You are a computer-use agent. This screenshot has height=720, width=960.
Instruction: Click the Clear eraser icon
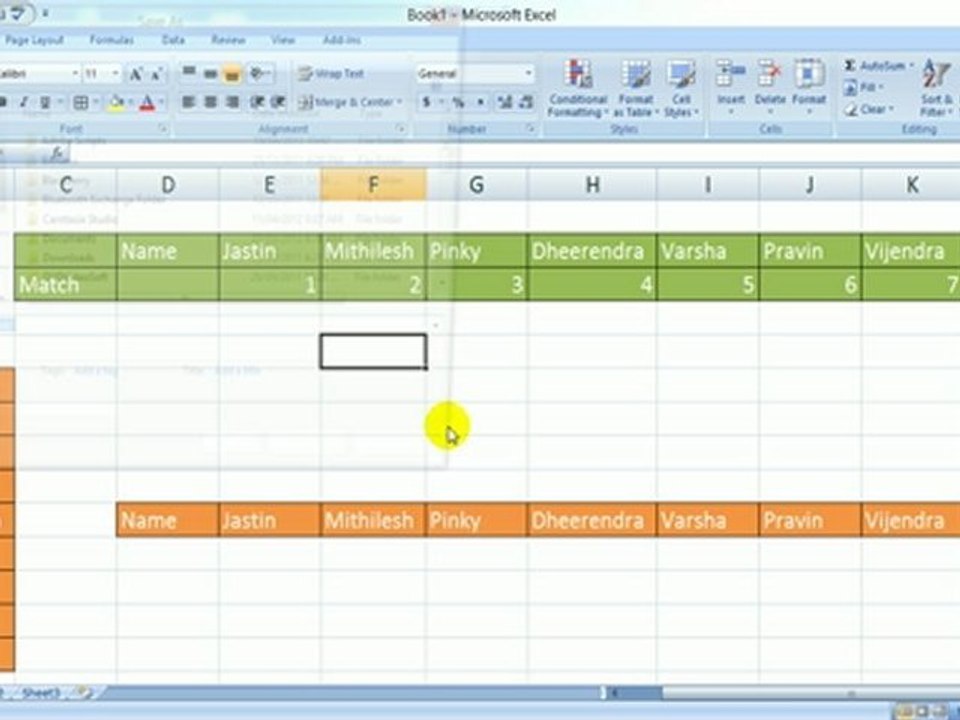(850, 110)
